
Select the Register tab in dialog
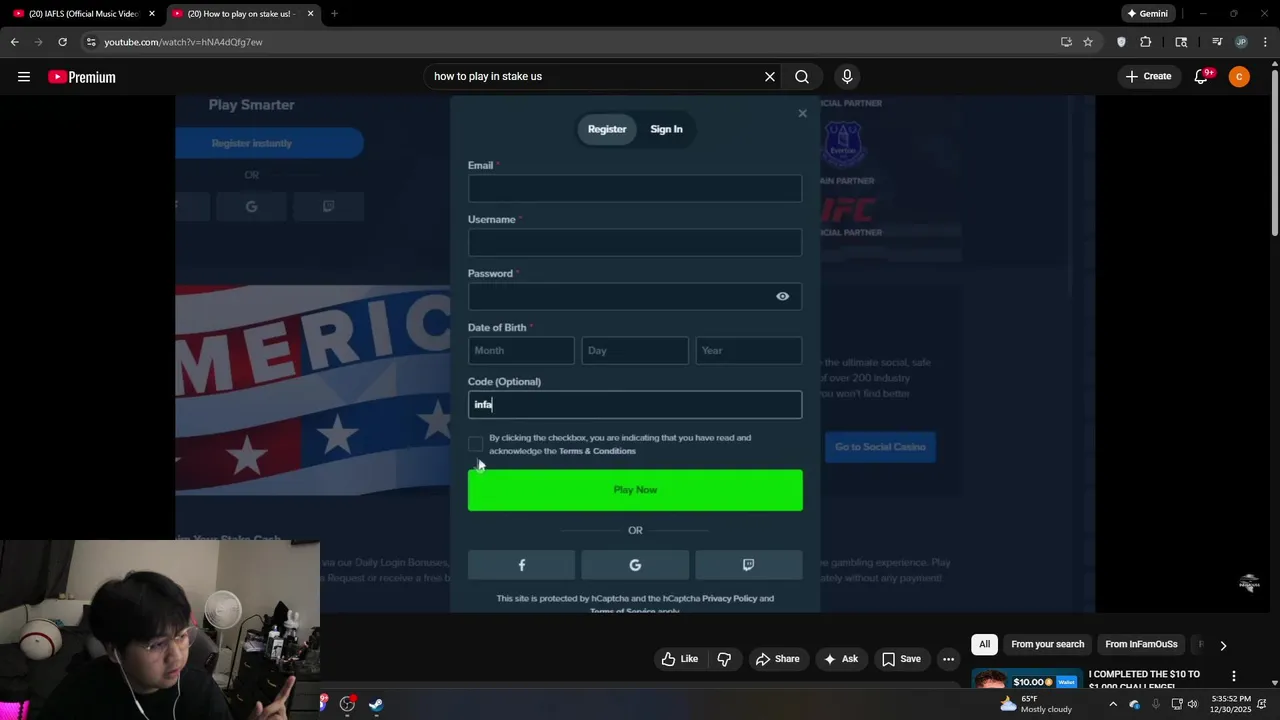coord(607,129)
